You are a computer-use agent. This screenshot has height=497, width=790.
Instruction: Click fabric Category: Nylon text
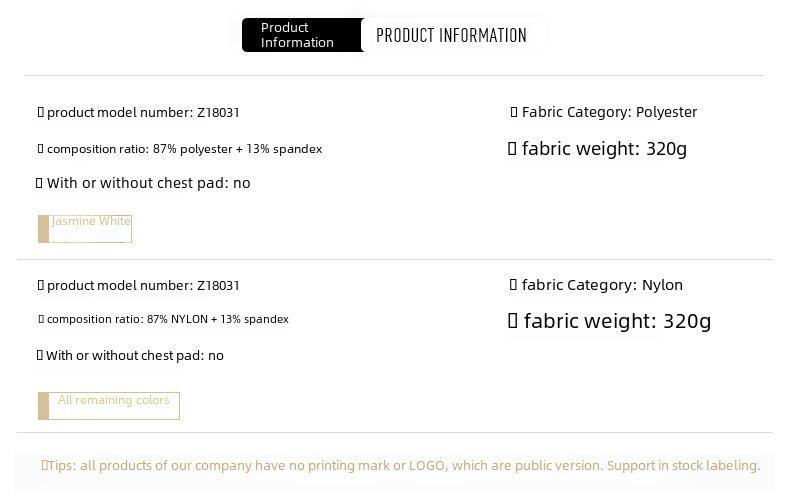(602, 285)
